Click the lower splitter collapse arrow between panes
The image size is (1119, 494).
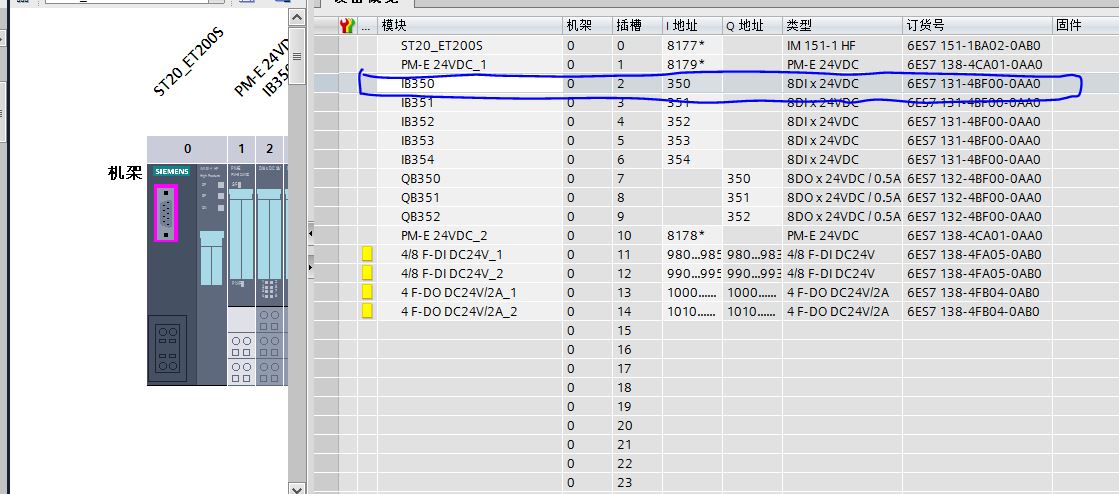[x=310, y=266]
